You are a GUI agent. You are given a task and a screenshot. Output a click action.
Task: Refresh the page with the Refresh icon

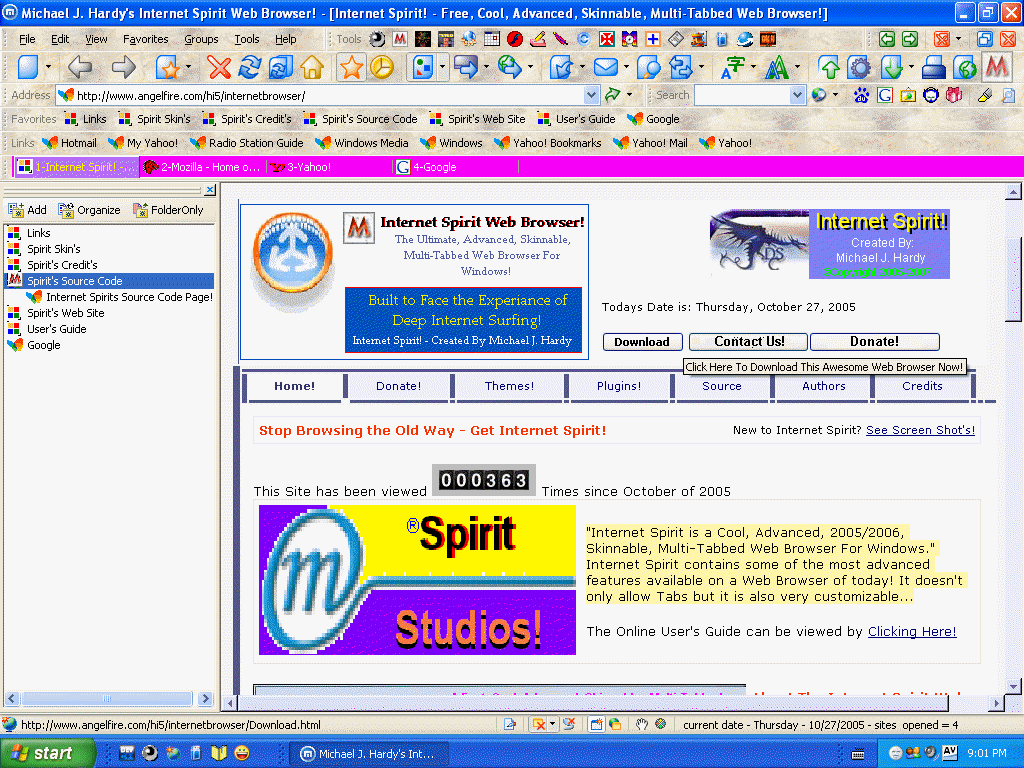[249, 69]
